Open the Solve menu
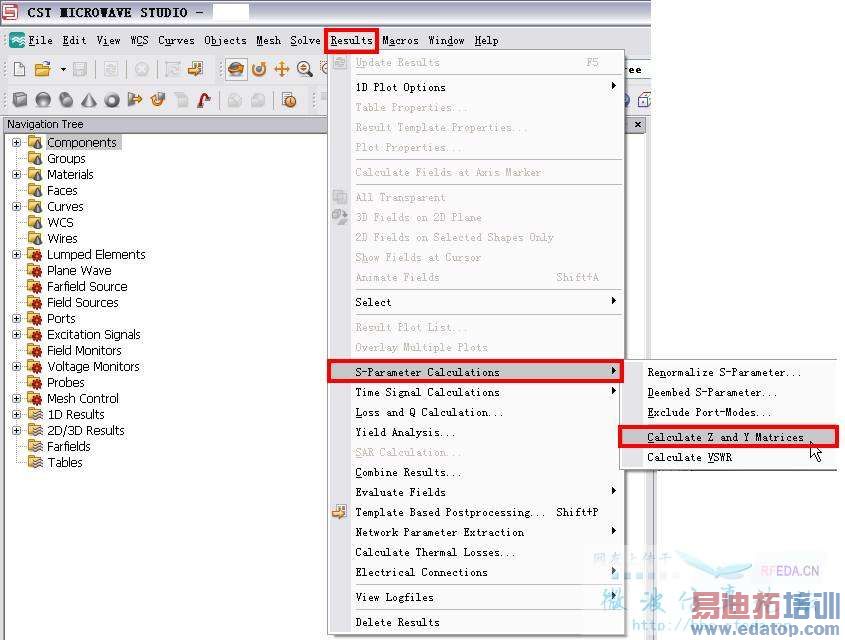845x640 pixels. tap(305, 40)
